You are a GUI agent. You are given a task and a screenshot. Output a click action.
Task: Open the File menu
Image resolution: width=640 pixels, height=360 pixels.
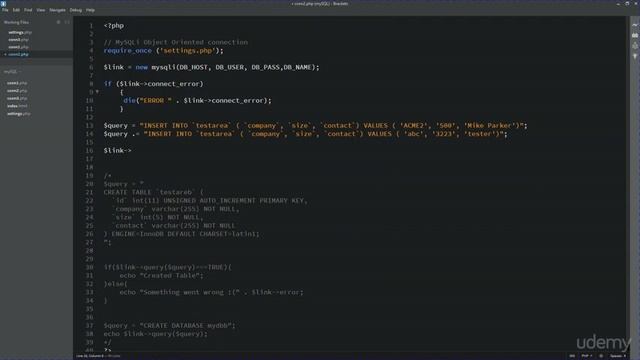[5, 10]
